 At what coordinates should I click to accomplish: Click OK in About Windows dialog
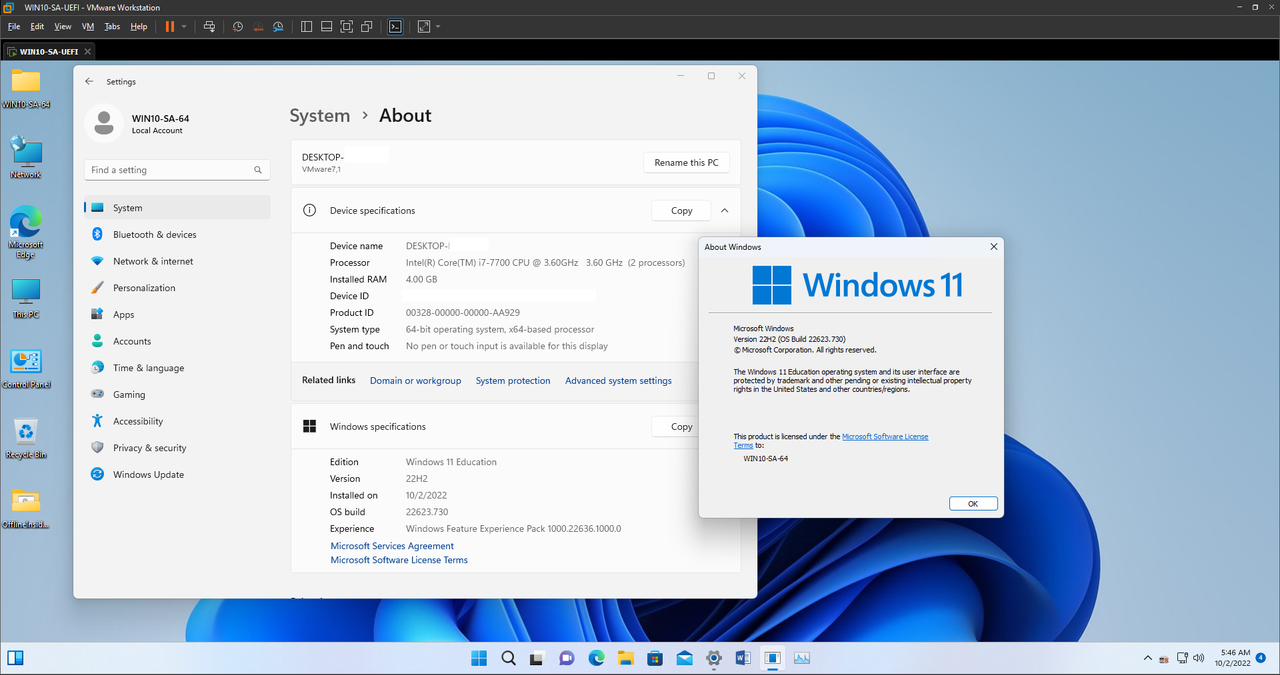973,504
